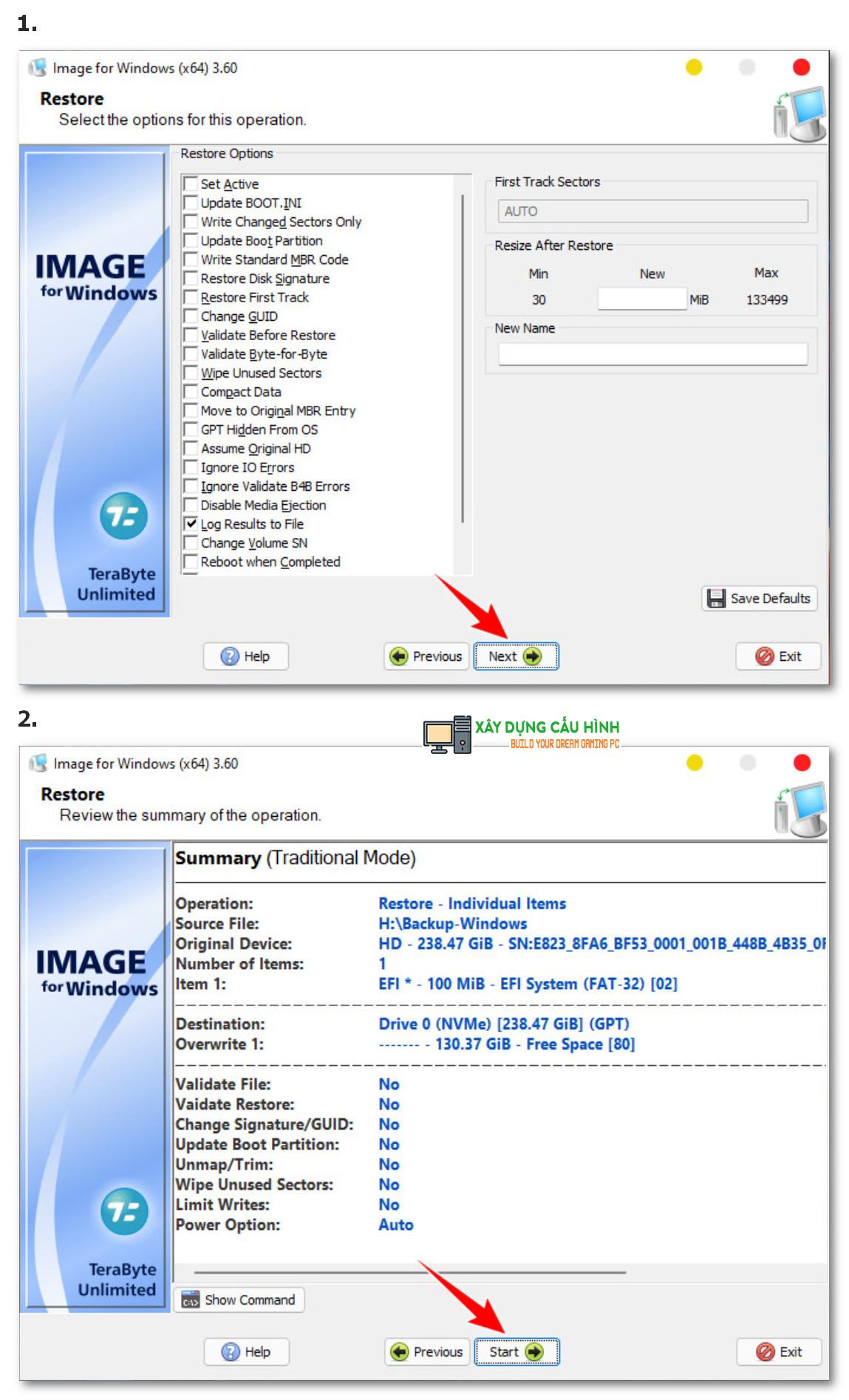Enable Ignore IO Errors checkbox
The image size is (849, 1400).
191,467
